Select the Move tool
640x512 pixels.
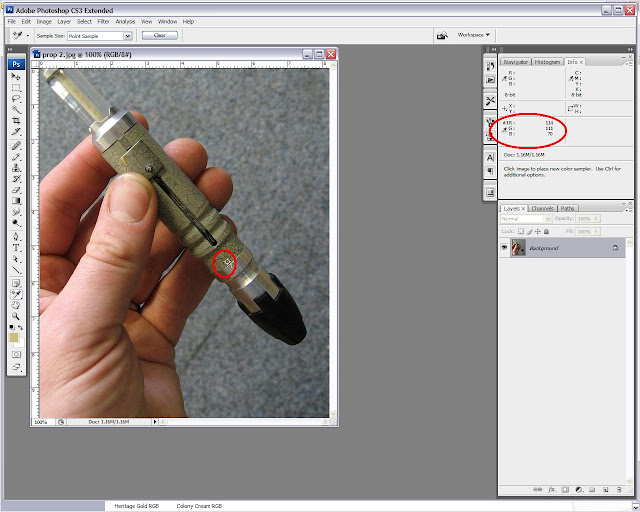click(16, 76)
